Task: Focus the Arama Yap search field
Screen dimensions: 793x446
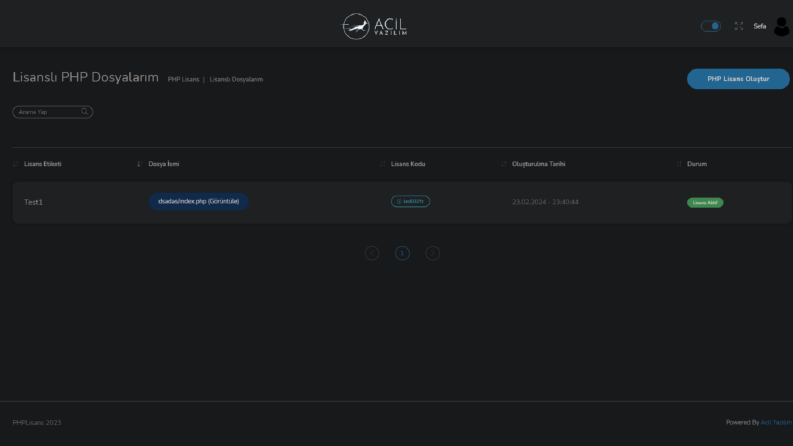Action: [53, 112]
